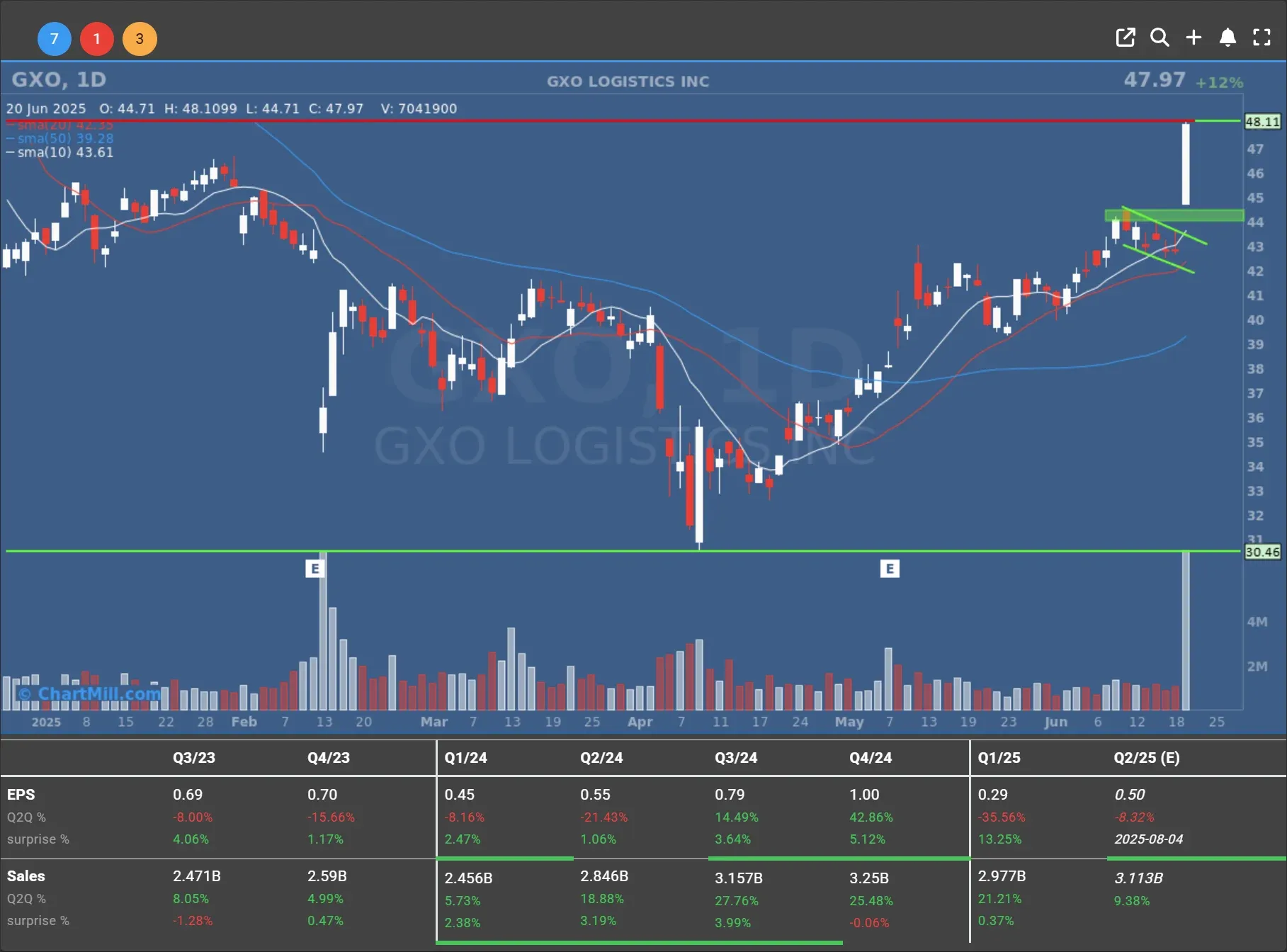Click the red badge showing 1
The width and height of the screenshot is (1287, 952).
pos(97,39)
